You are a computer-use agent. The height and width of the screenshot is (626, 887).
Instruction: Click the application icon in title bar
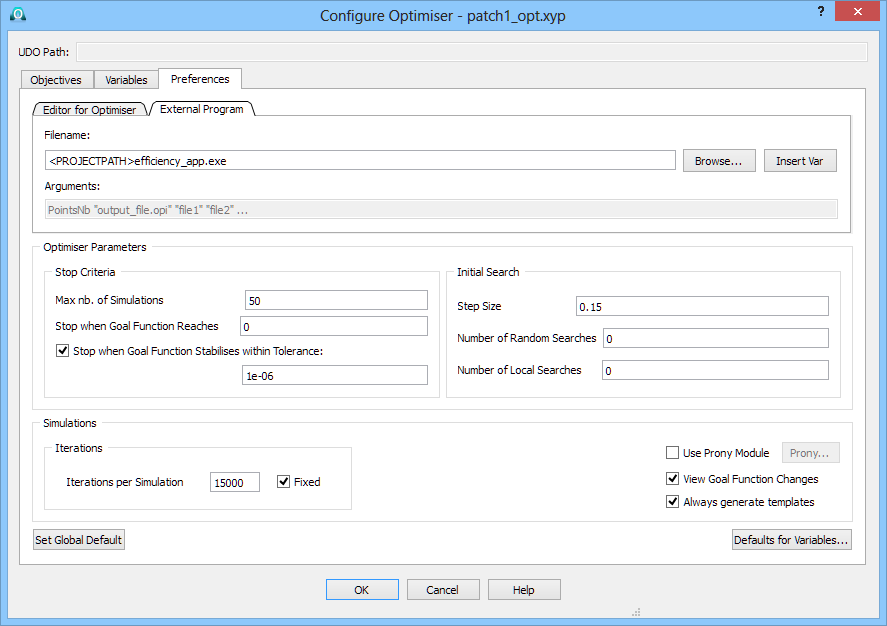coord(18,14)
